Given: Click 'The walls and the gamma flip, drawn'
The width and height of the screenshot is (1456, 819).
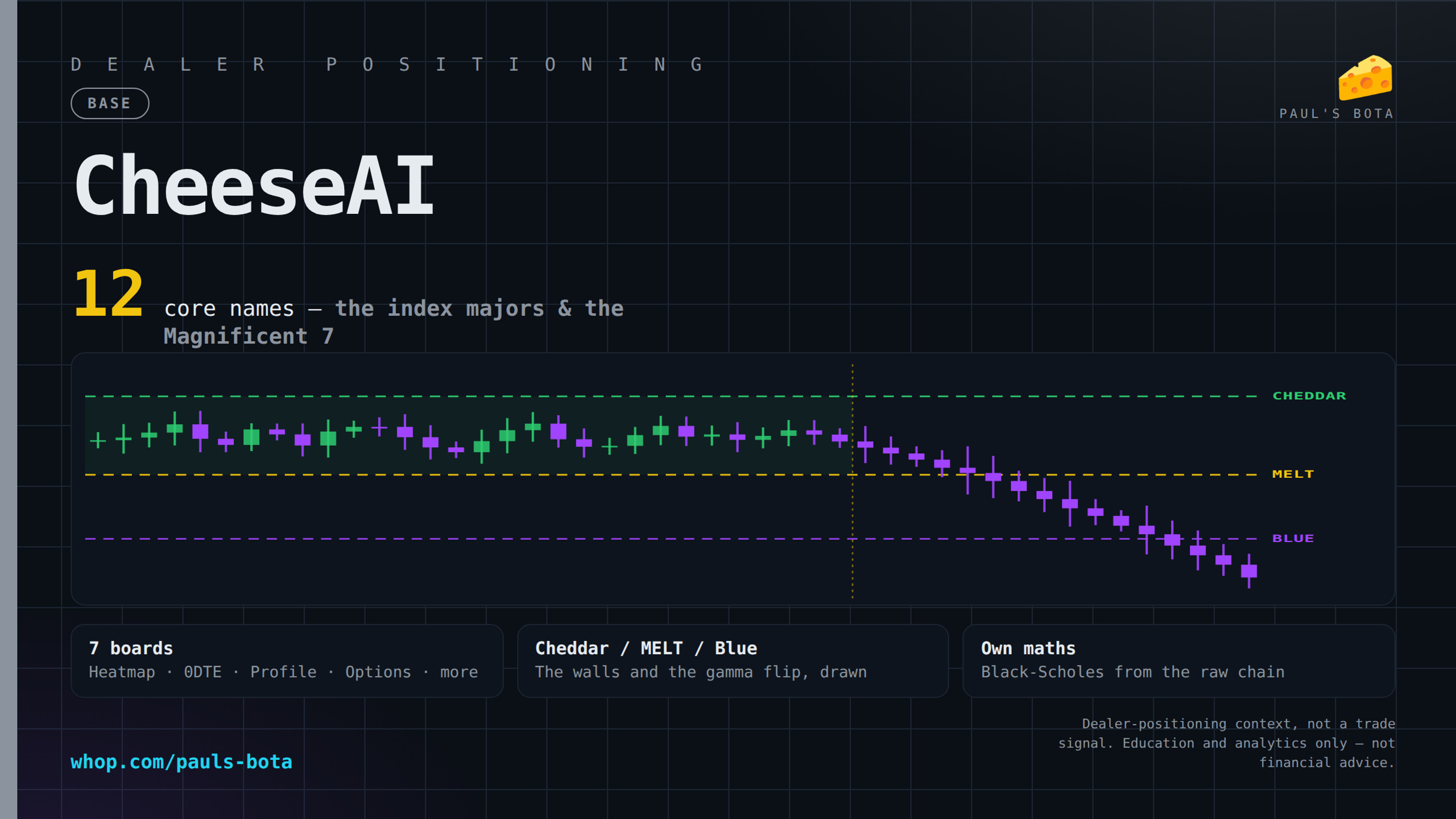Looking at the screenshot, I should (x=701, y=672).
